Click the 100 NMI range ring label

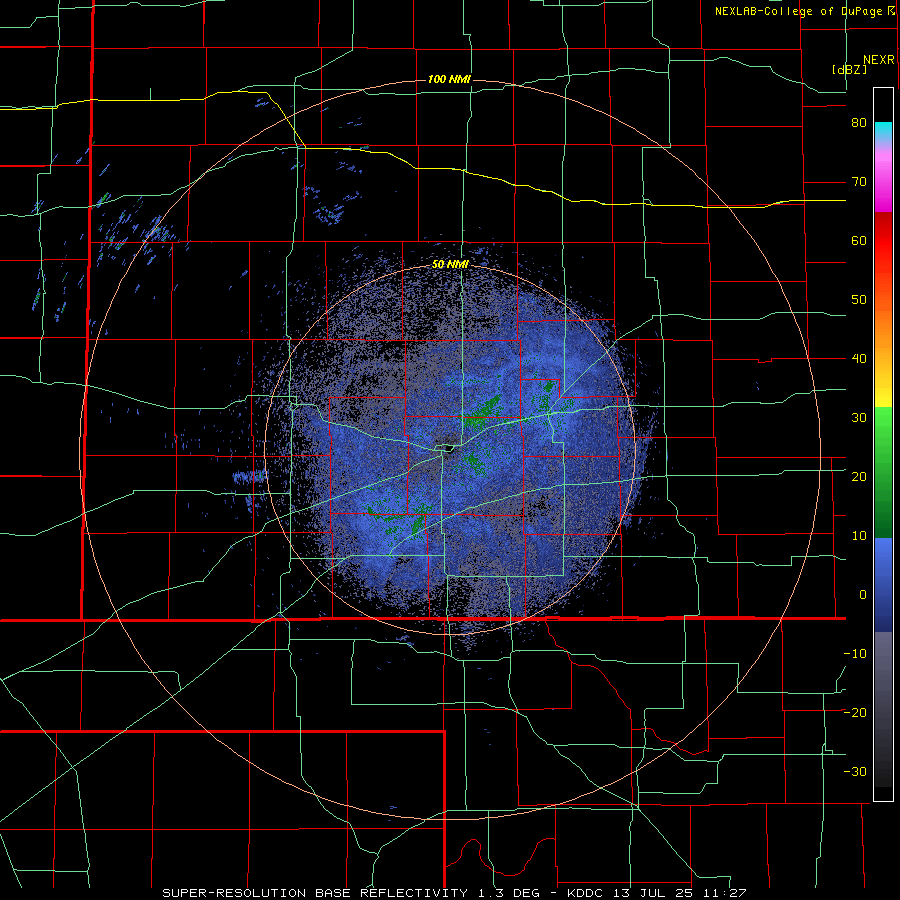pyautogui.click(x=449, y=79)
